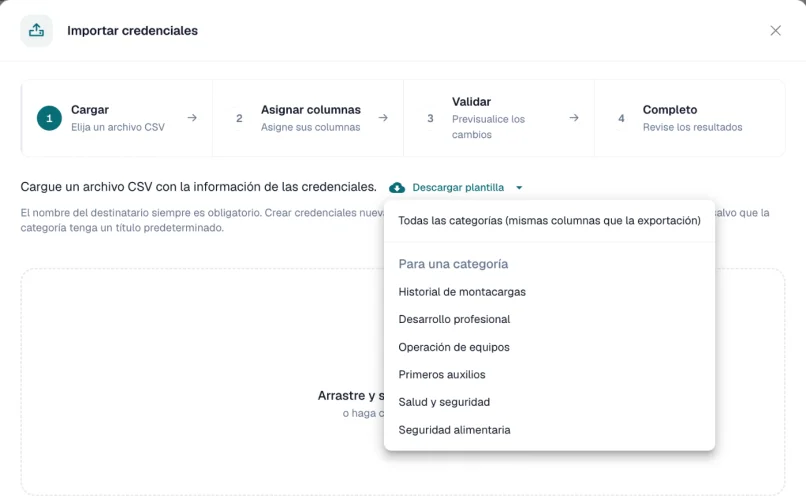The height and width of the screenshot is (498, 806).
Task: Close the Importar credenciales dialog
Action: pos(775,30)
